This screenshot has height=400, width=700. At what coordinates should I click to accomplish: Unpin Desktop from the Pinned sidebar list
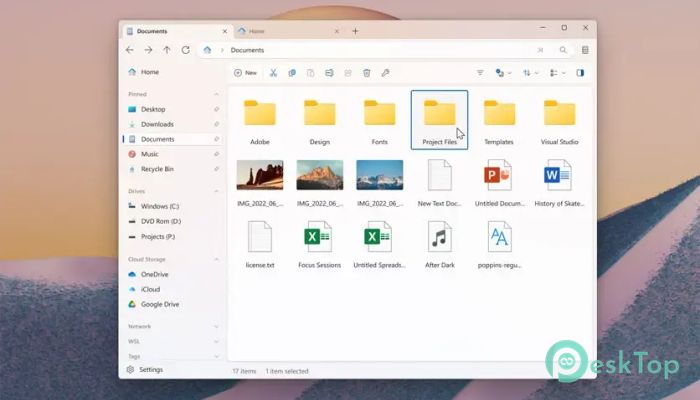217,109
